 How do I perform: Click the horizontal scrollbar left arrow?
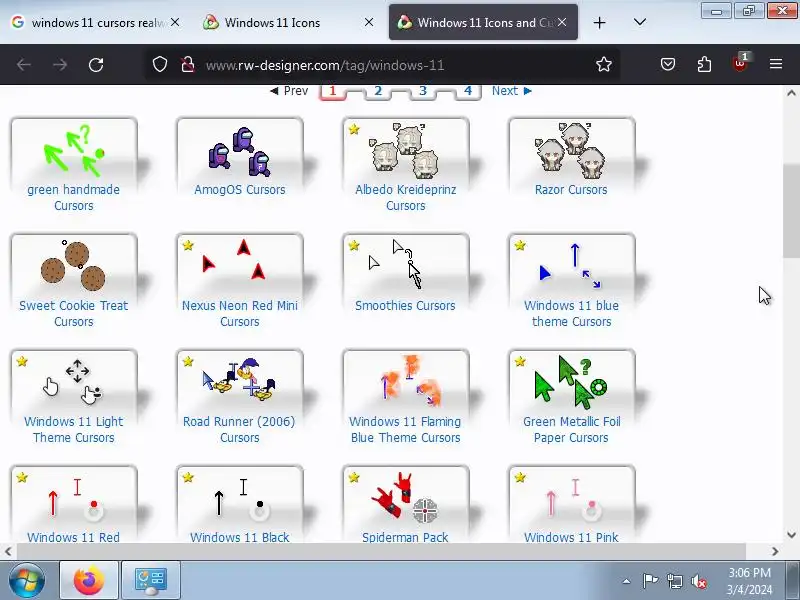click(x=8, y=551)
